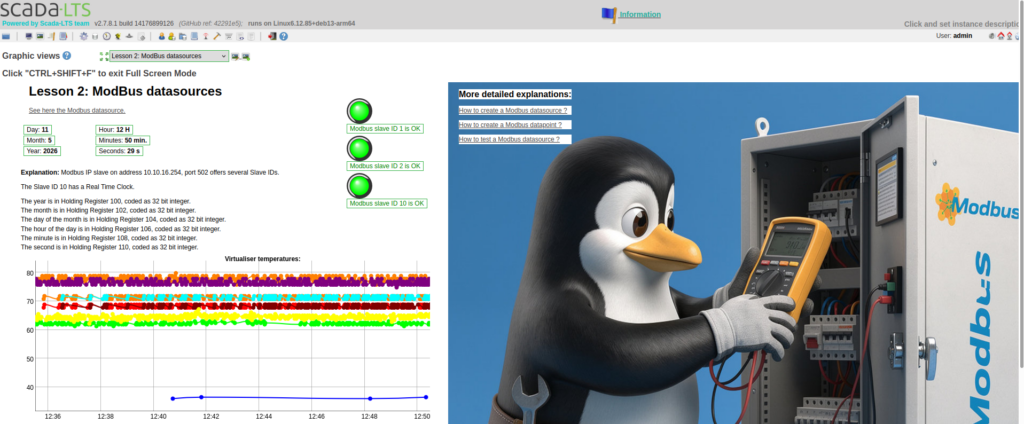Open the Users single-person icon

point(161,37)
